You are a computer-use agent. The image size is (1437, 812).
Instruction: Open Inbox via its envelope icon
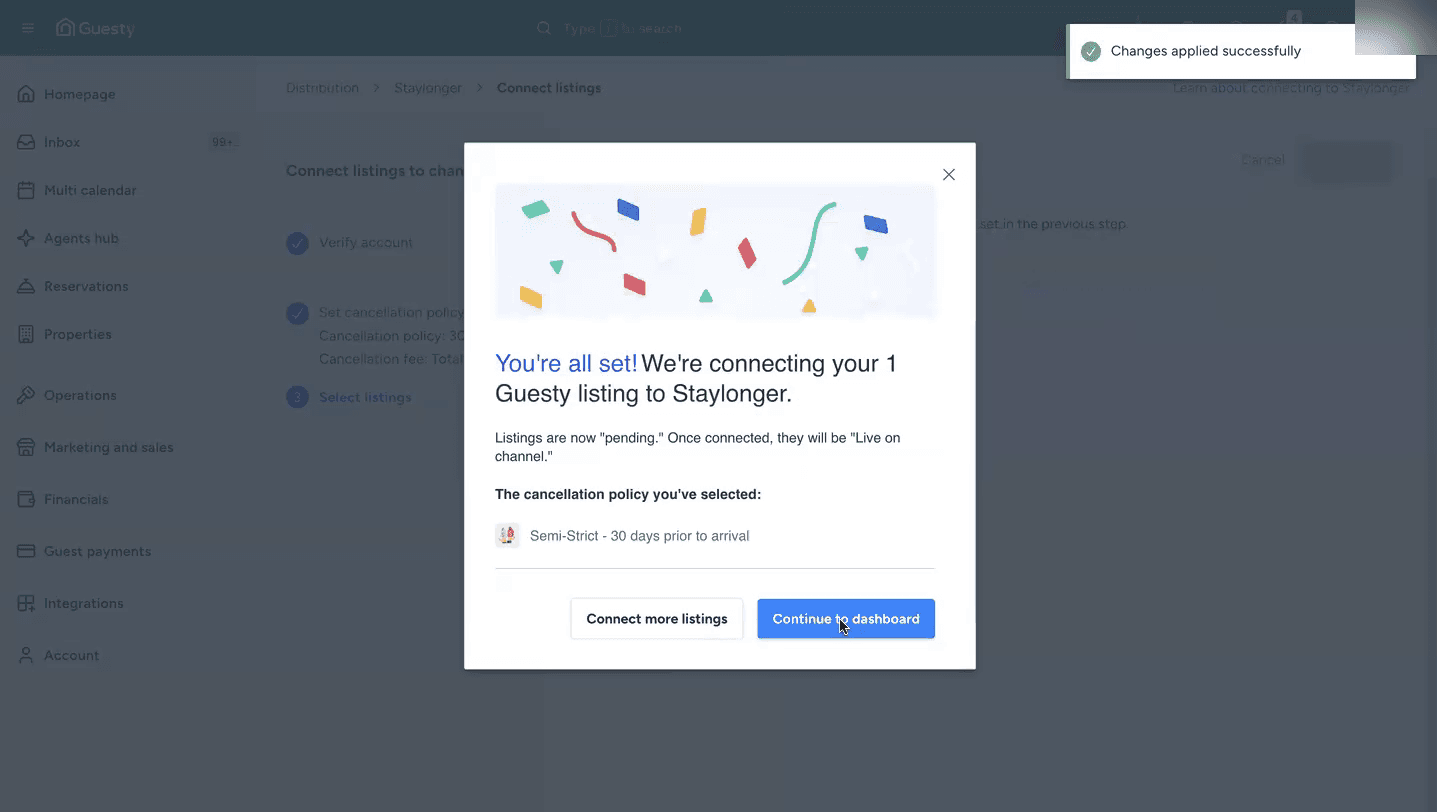tap(26, 142)
